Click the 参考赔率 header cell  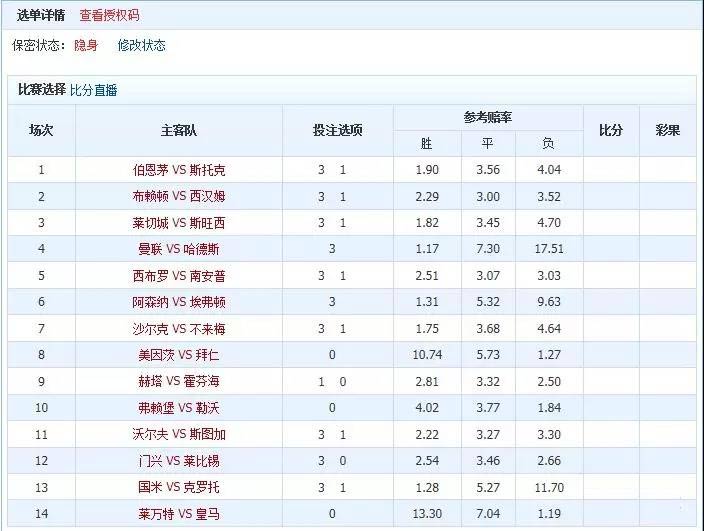488,117
